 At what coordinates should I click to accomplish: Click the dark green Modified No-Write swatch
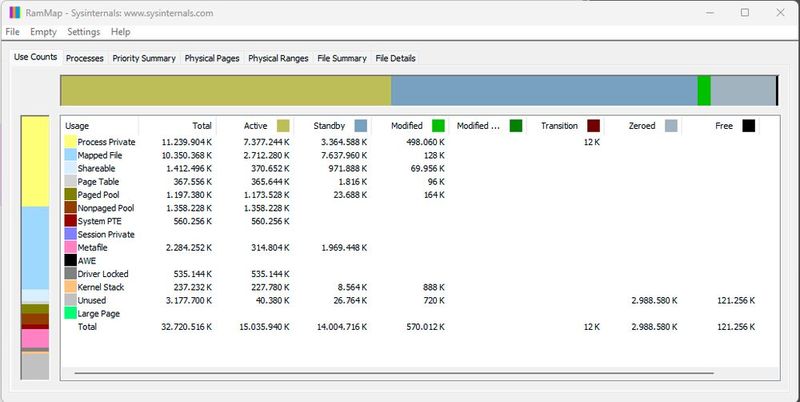[516, 125]
